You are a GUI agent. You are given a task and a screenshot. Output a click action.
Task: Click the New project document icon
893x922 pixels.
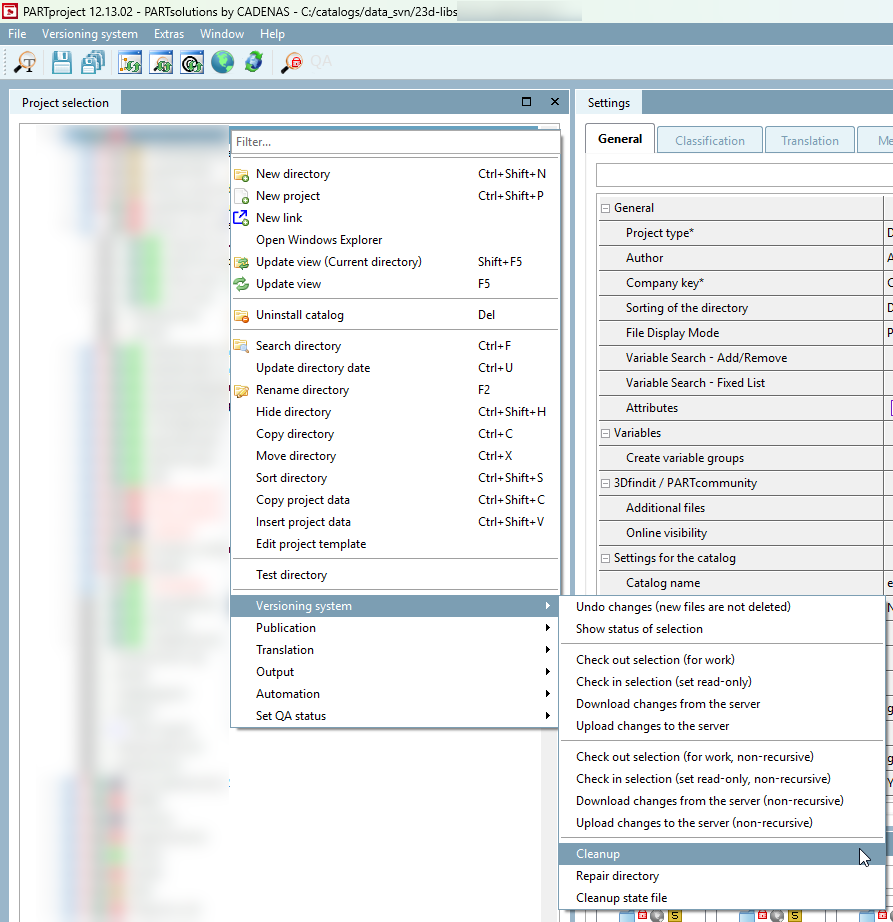[x=242, y=196]
